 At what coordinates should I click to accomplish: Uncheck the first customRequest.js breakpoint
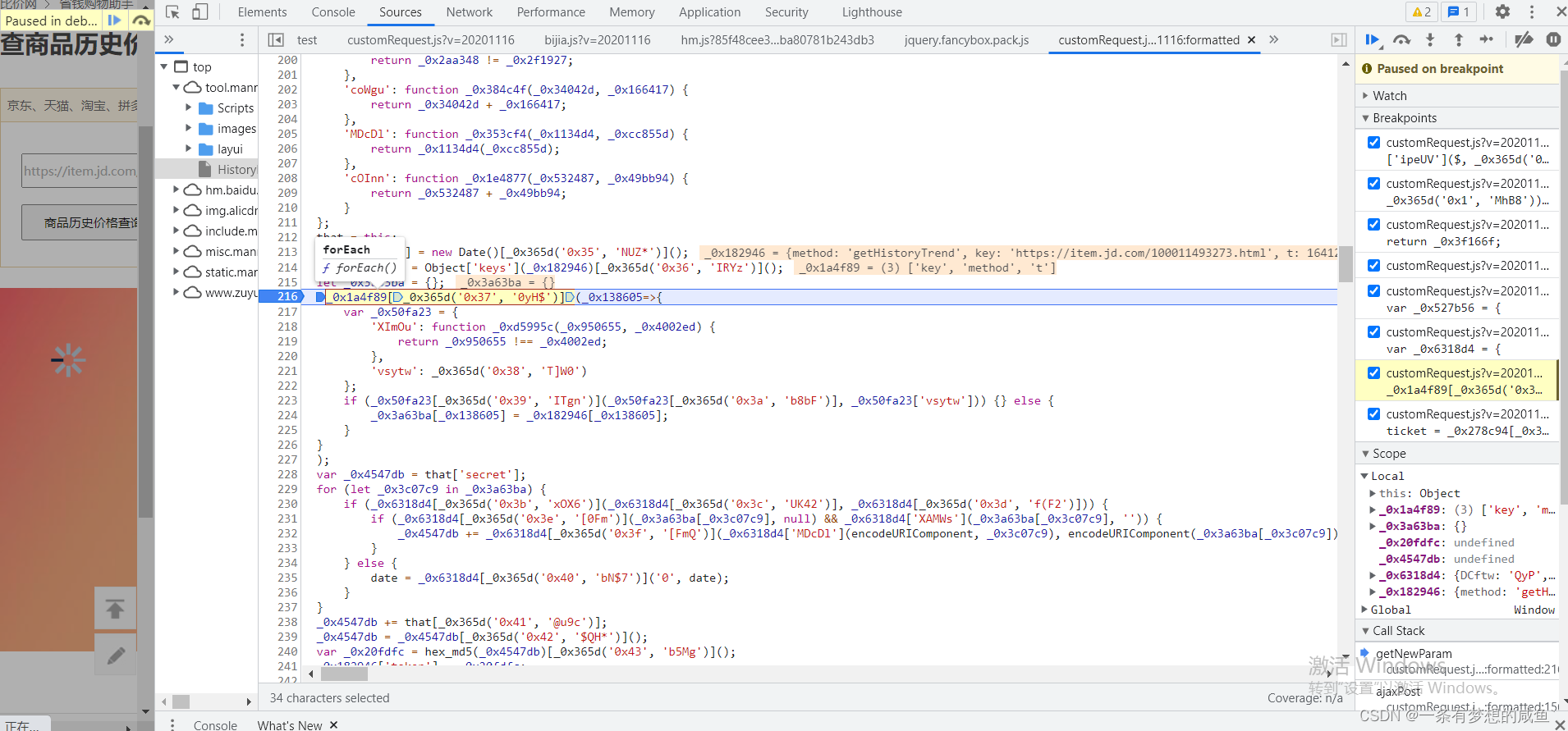pos(1373,142)
